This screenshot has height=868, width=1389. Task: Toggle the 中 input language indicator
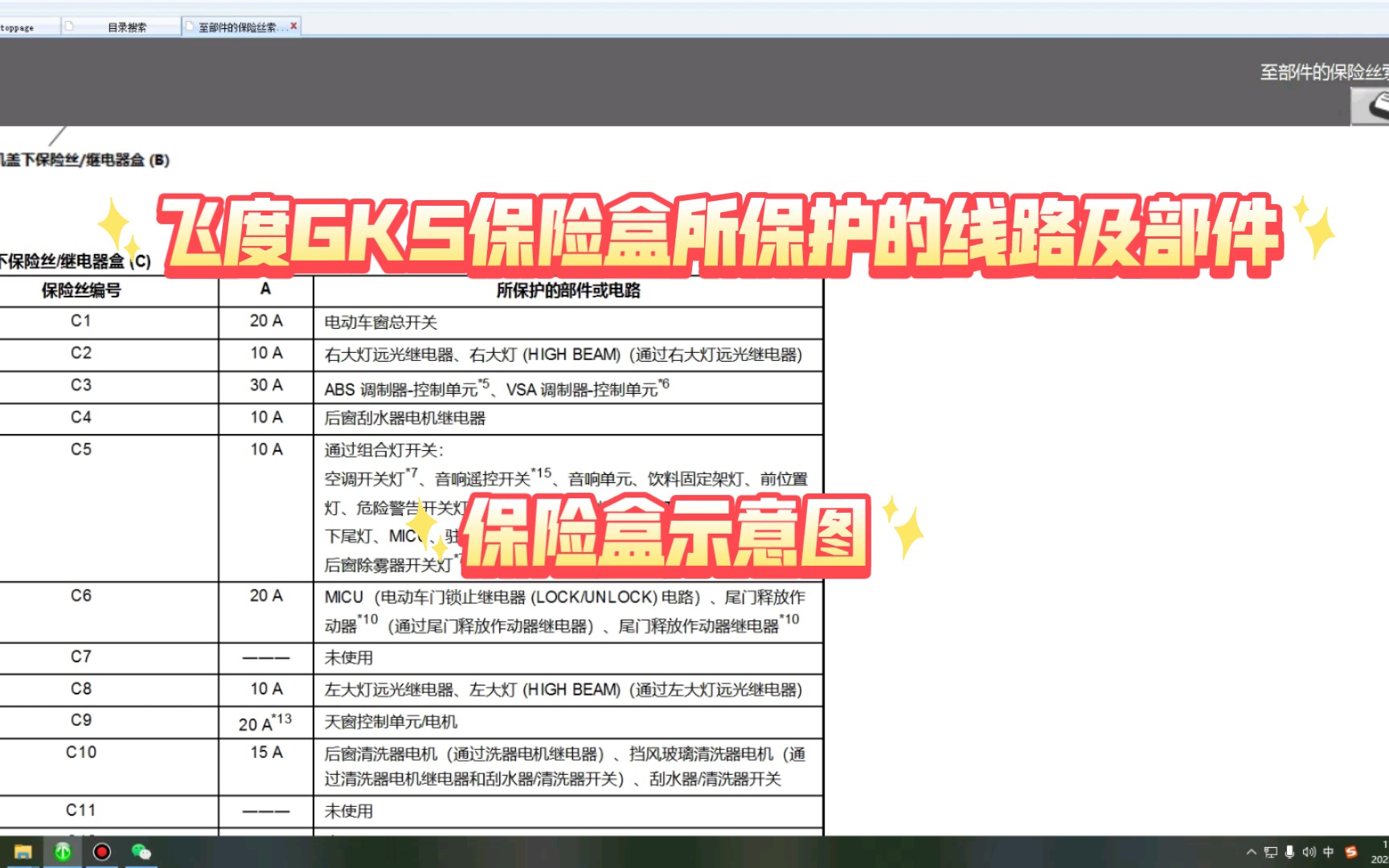tap(1329, 852)
